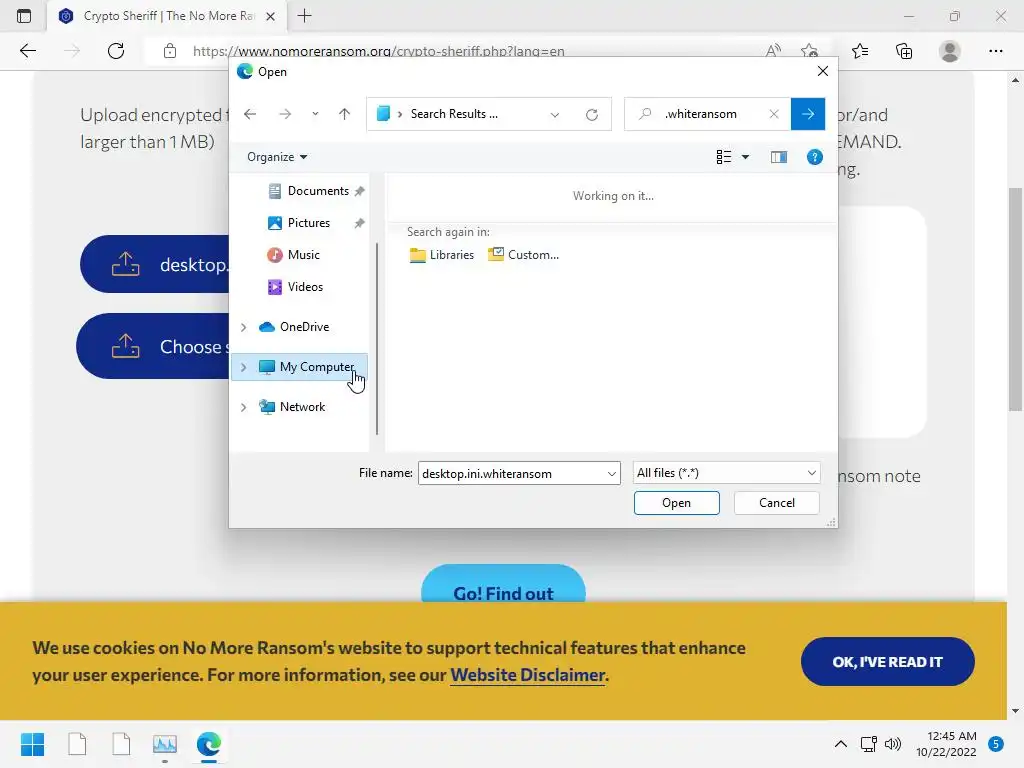Open the resource monitor taskbar icon
Image resolution: width=1024 pixels, height=768 pixels.
click(165, 744)
